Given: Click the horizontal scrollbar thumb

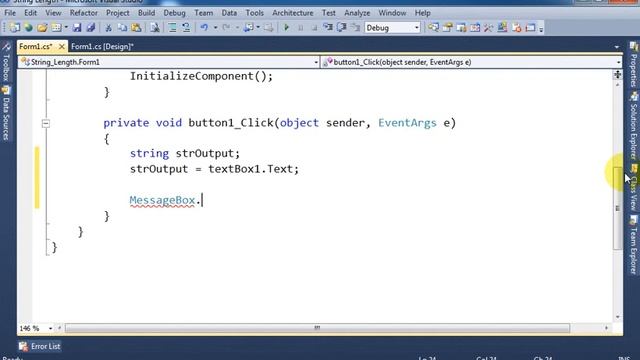Looking at the screenshot, I should click(317, 328).
